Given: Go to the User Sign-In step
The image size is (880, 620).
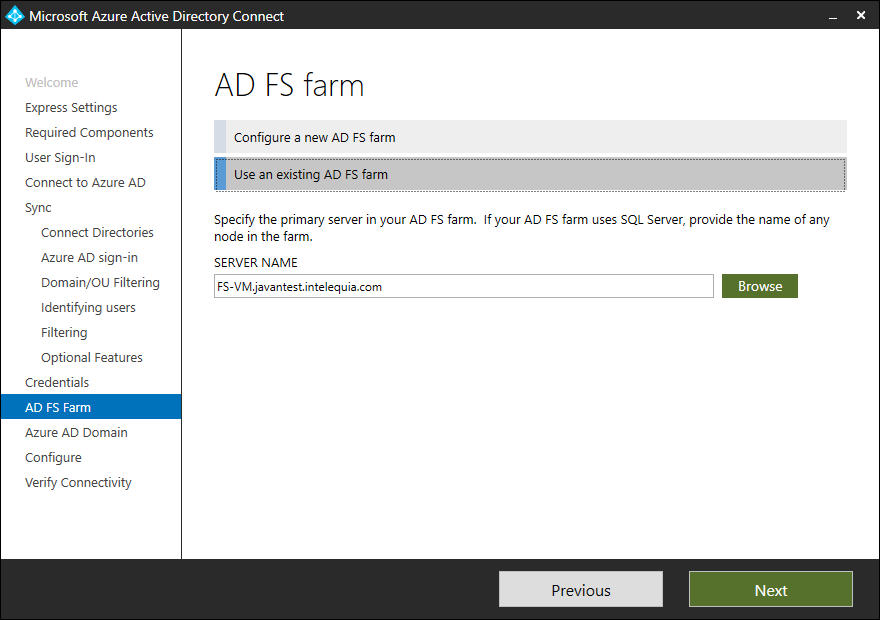Looking at the screenshot, I should [60, 157].
